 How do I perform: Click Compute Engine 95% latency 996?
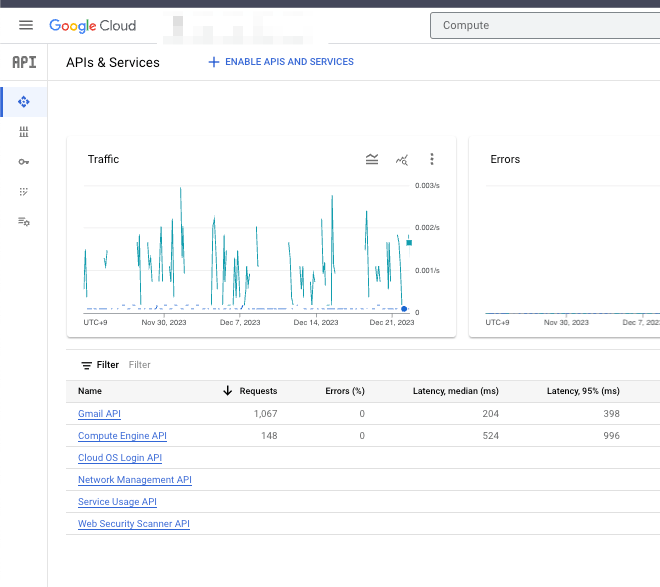tap(611, 436)
